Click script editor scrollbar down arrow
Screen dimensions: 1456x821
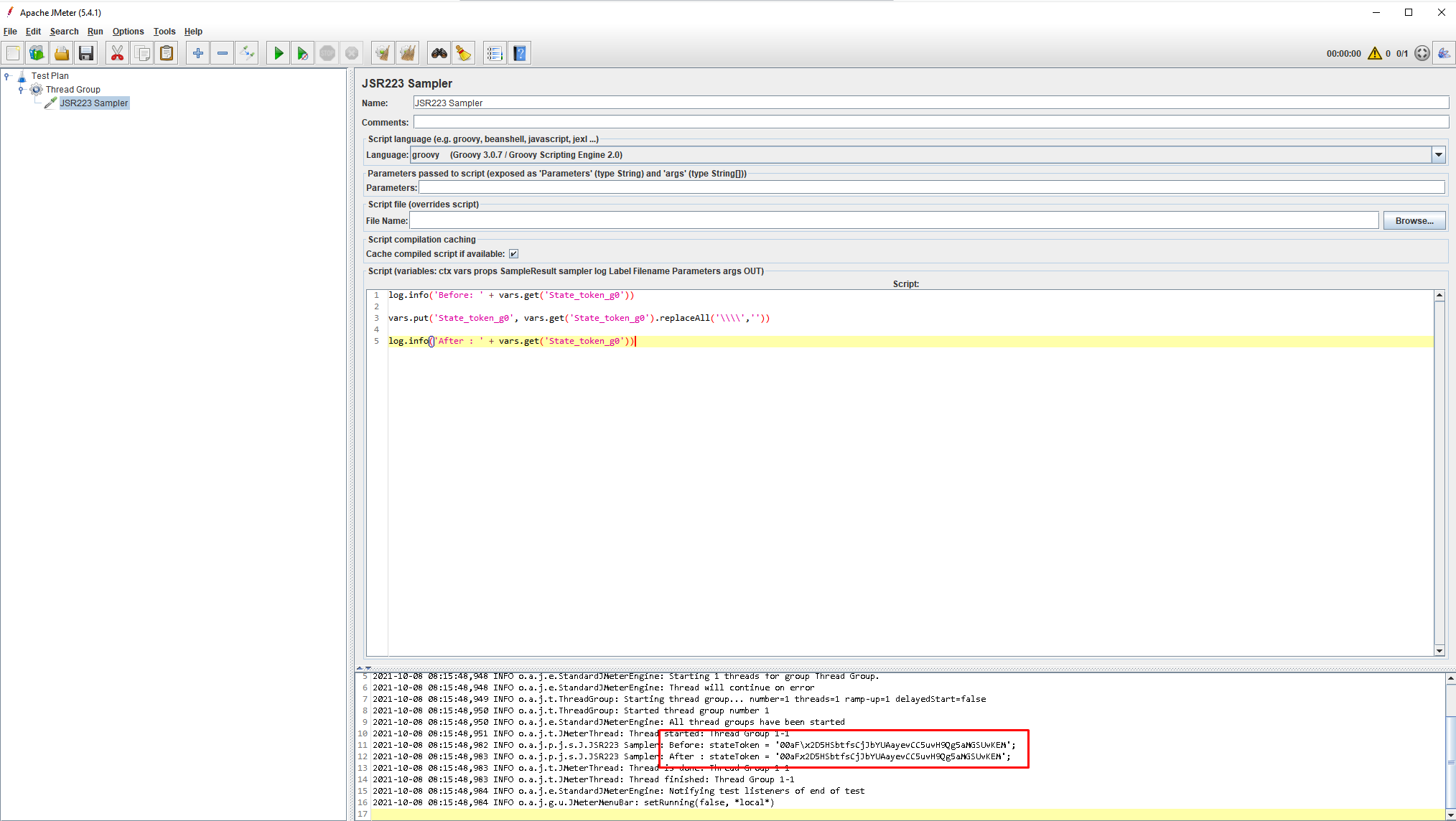1439,651
